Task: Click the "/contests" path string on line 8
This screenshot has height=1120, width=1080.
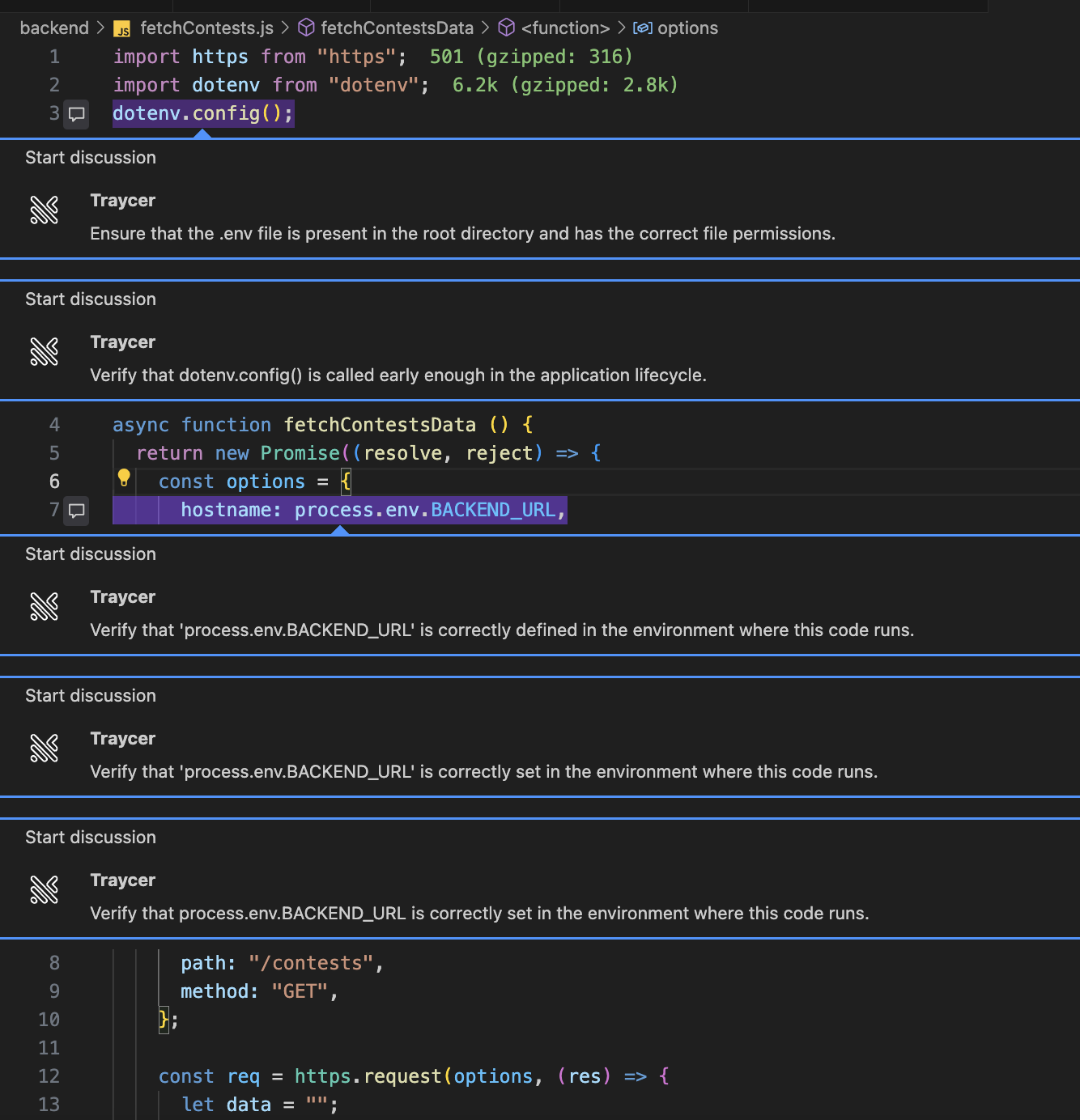Action: coord(312,963)
